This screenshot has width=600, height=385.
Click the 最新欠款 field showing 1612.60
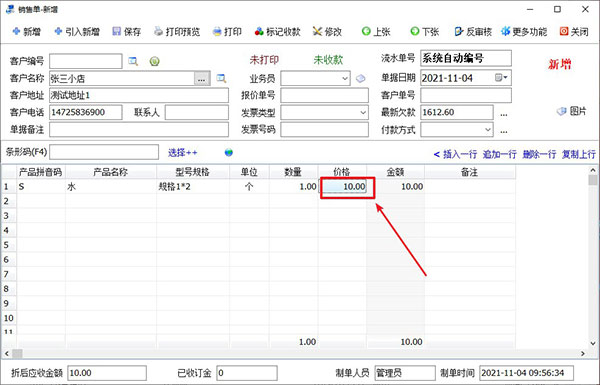(x=457, y=113)
